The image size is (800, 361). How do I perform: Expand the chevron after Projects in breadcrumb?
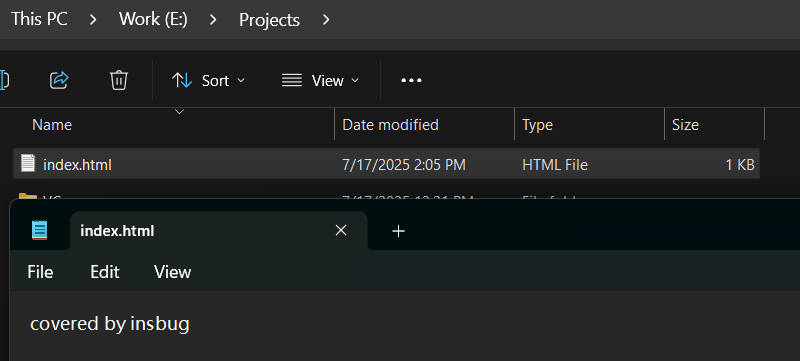pyautogui.click(x=327, y=20)
